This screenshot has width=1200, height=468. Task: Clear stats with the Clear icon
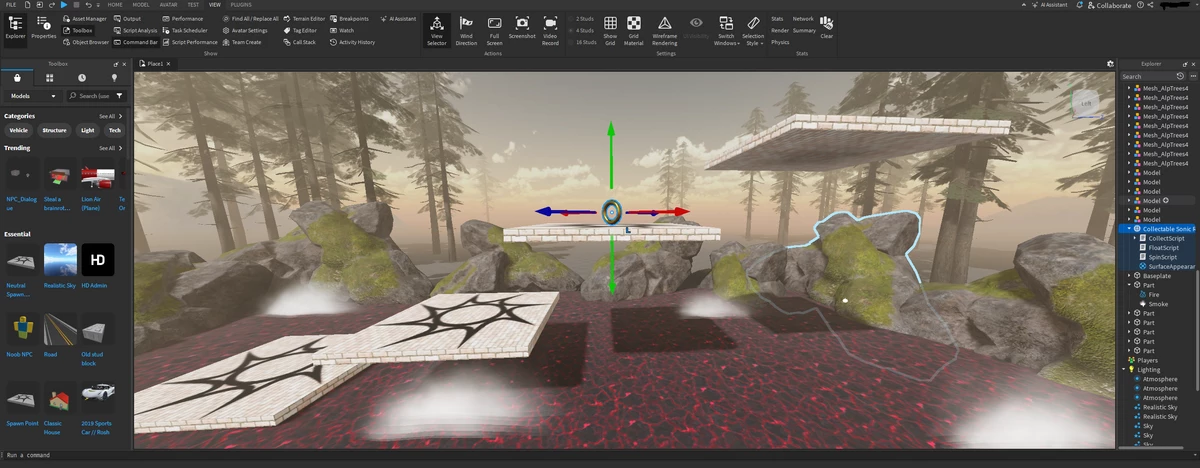[826, 26]
